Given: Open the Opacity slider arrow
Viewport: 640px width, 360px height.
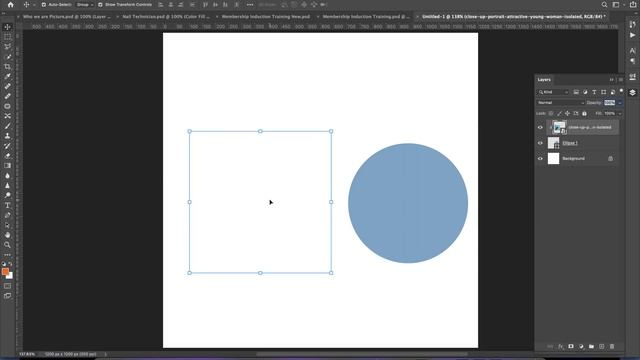Looking at the screenshot, I should 620,103.
